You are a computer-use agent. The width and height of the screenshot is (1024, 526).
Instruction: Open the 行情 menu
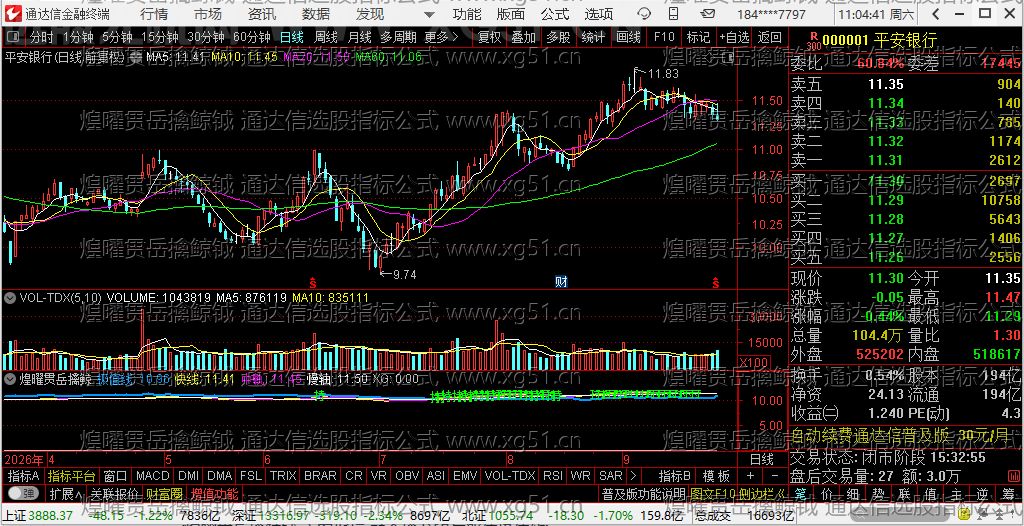coord(154,14)
